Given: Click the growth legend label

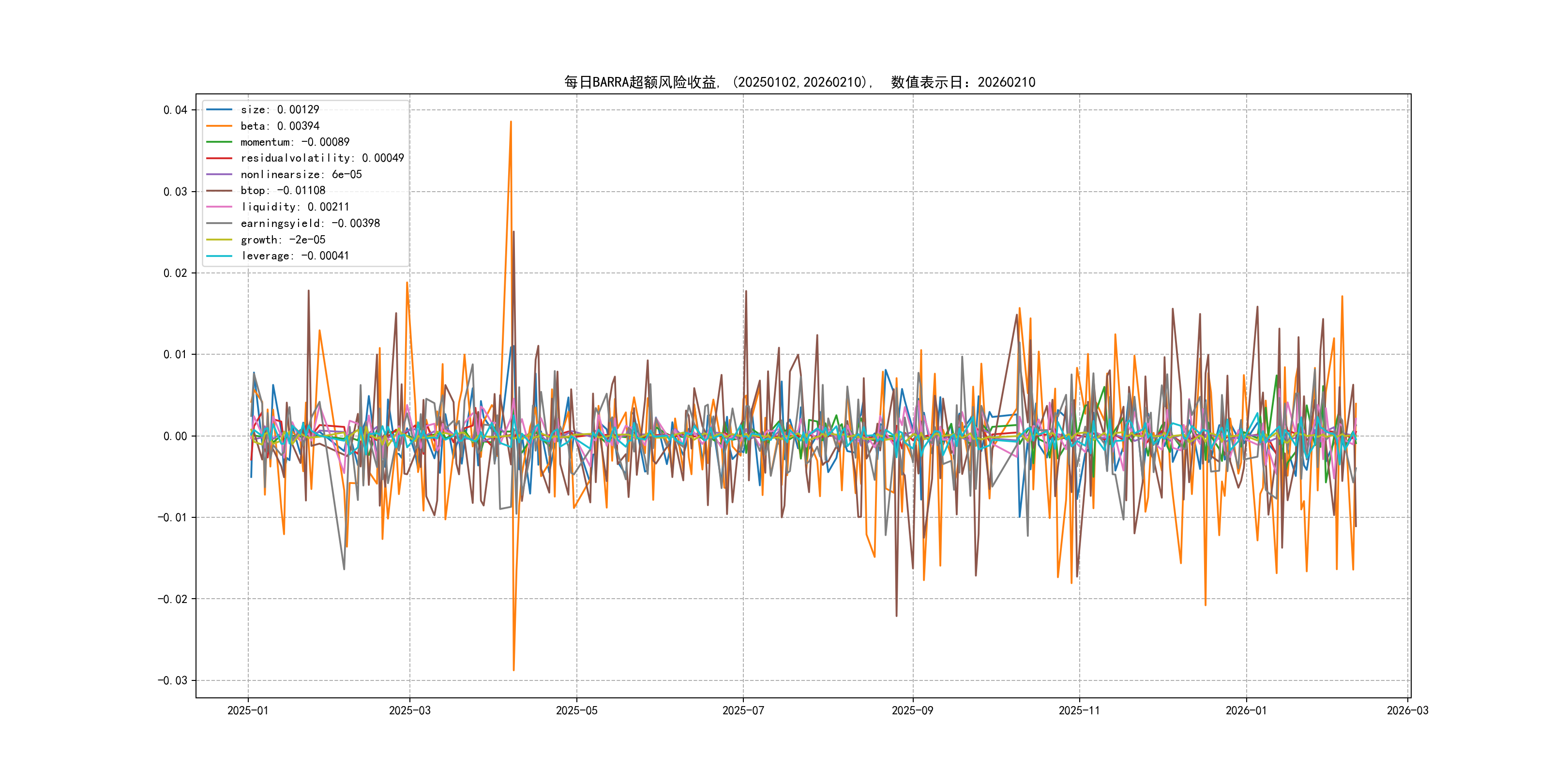Looking at the screenshot, I should click(283, 240).
